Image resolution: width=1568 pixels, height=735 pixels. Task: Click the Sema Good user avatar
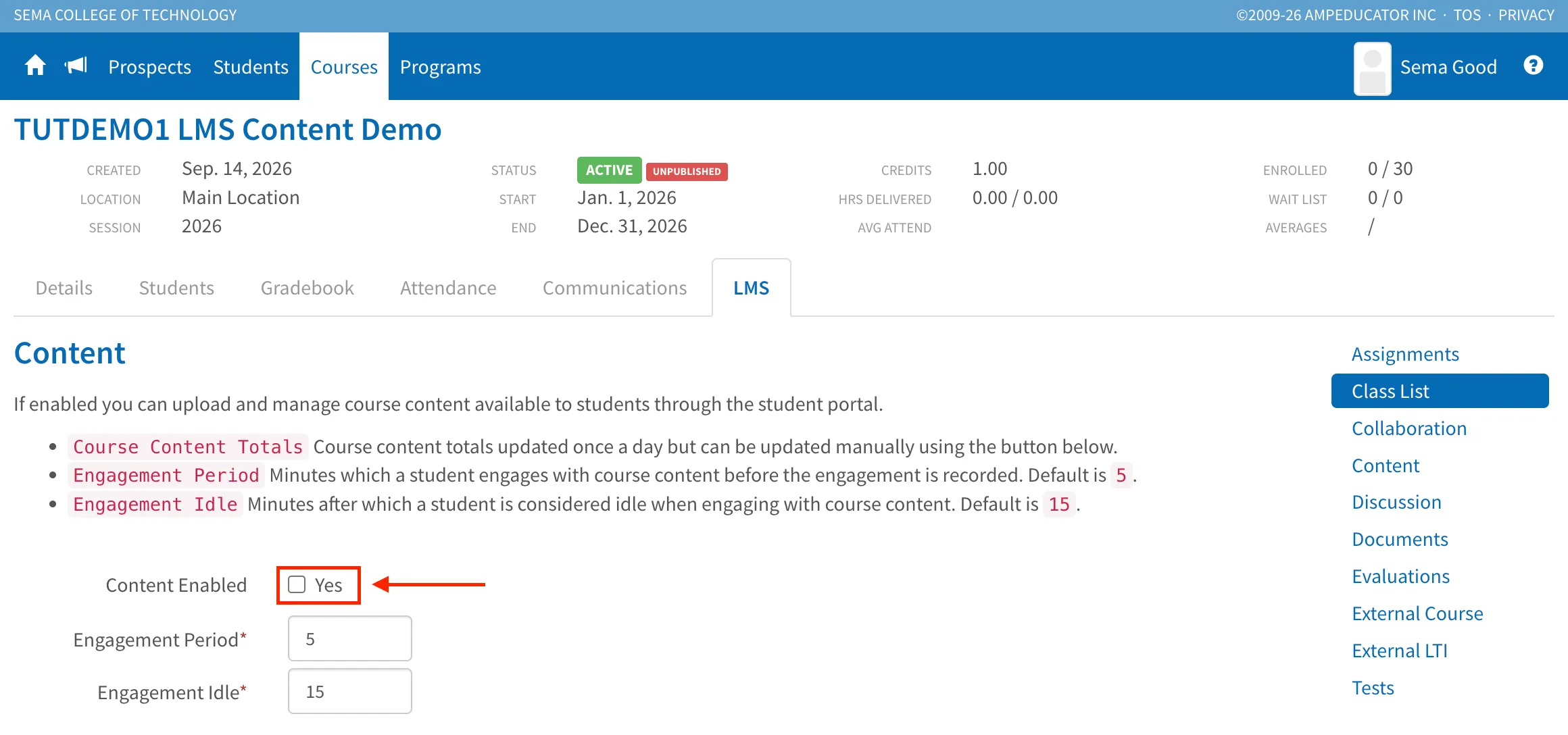pyautogui.click(x=1372, y=68)
